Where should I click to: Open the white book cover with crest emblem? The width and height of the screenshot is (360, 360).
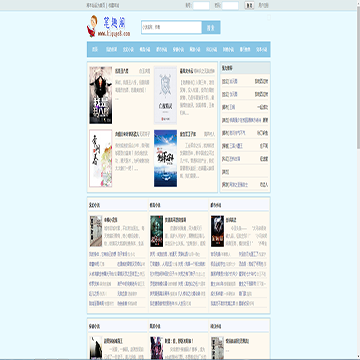(165, 95)
